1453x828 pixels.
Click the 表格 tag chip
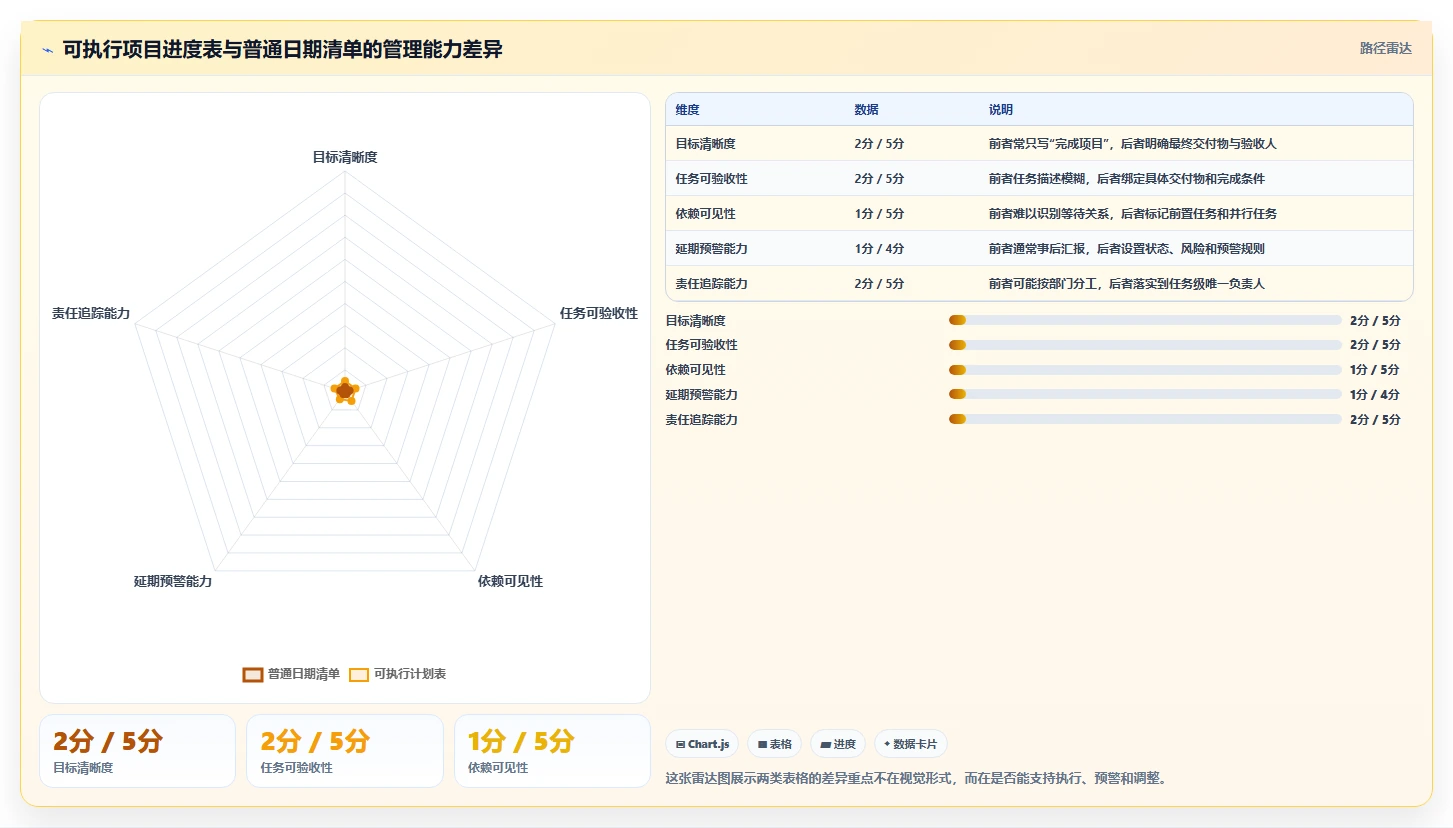[x=774, y=744]
